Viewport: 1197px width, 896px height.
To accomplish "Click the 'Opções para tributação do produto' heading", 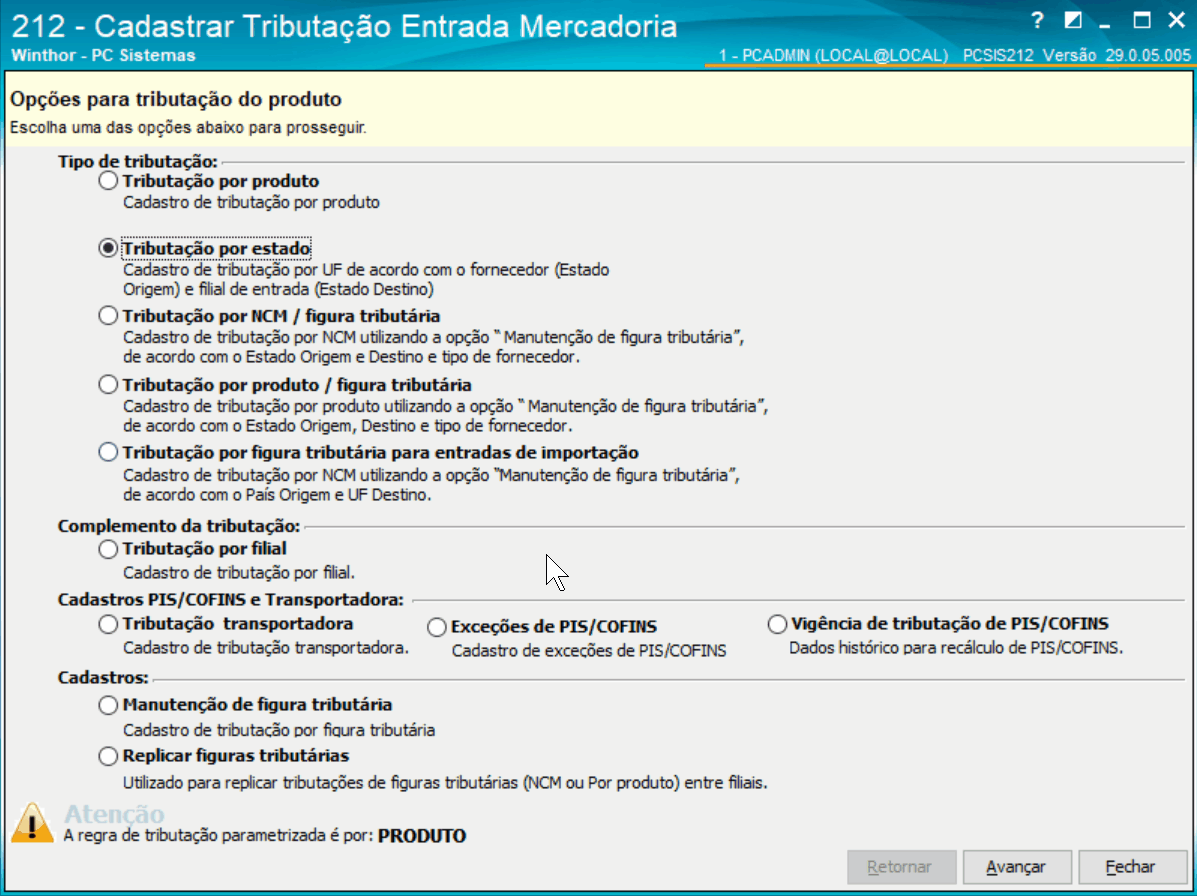I will [x=176, y=99].
